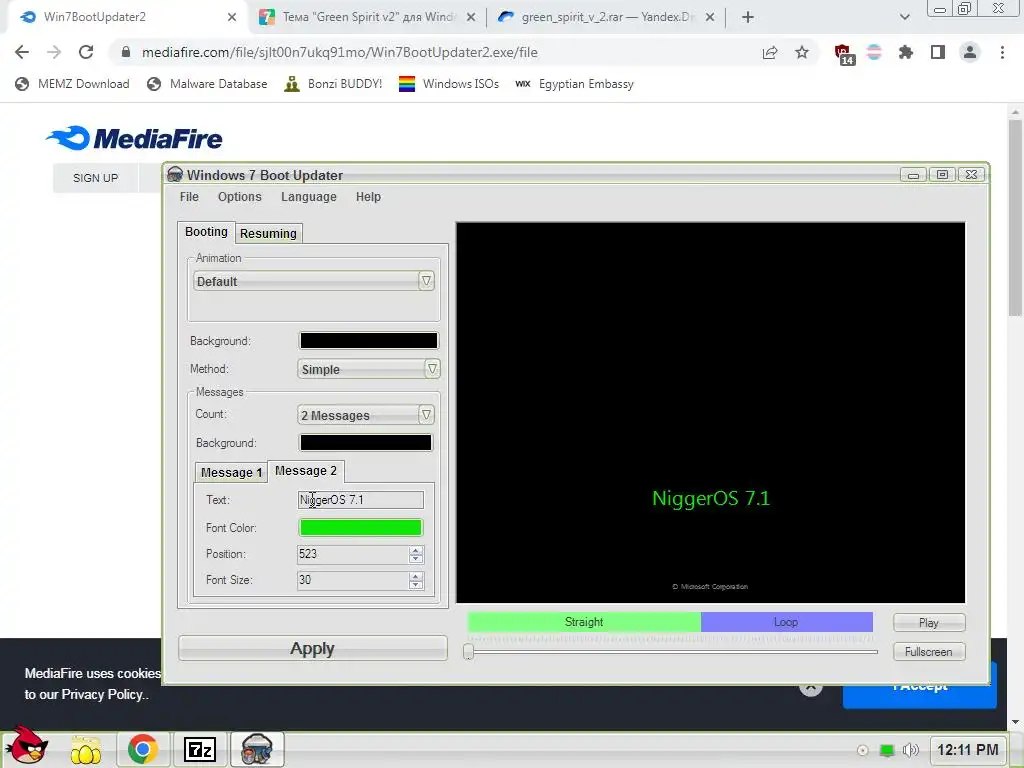Screen dimensions: 1024x768
Task: Select the Message 2 tab
Action: click(x=306, y=471)
